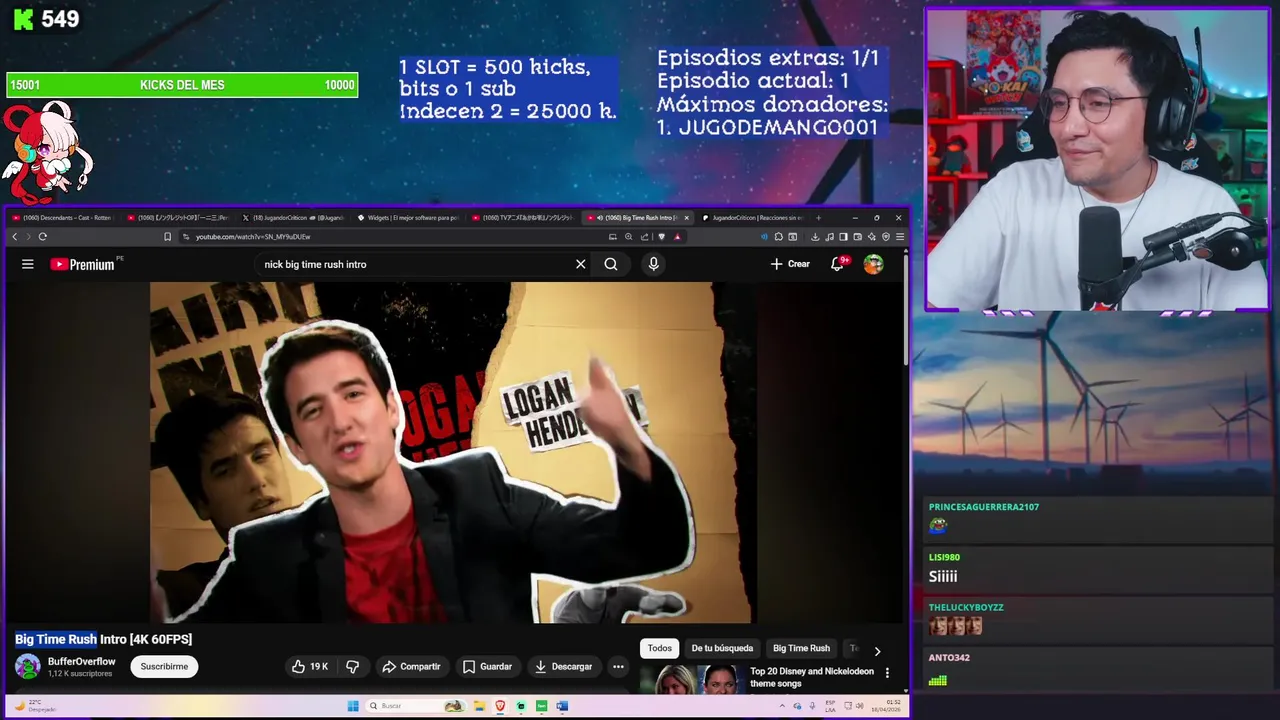Click the video title Big Time Rush Intro
Image resolution: width=1280 pixels, height=720 pixels.
(x=104, y=639)
